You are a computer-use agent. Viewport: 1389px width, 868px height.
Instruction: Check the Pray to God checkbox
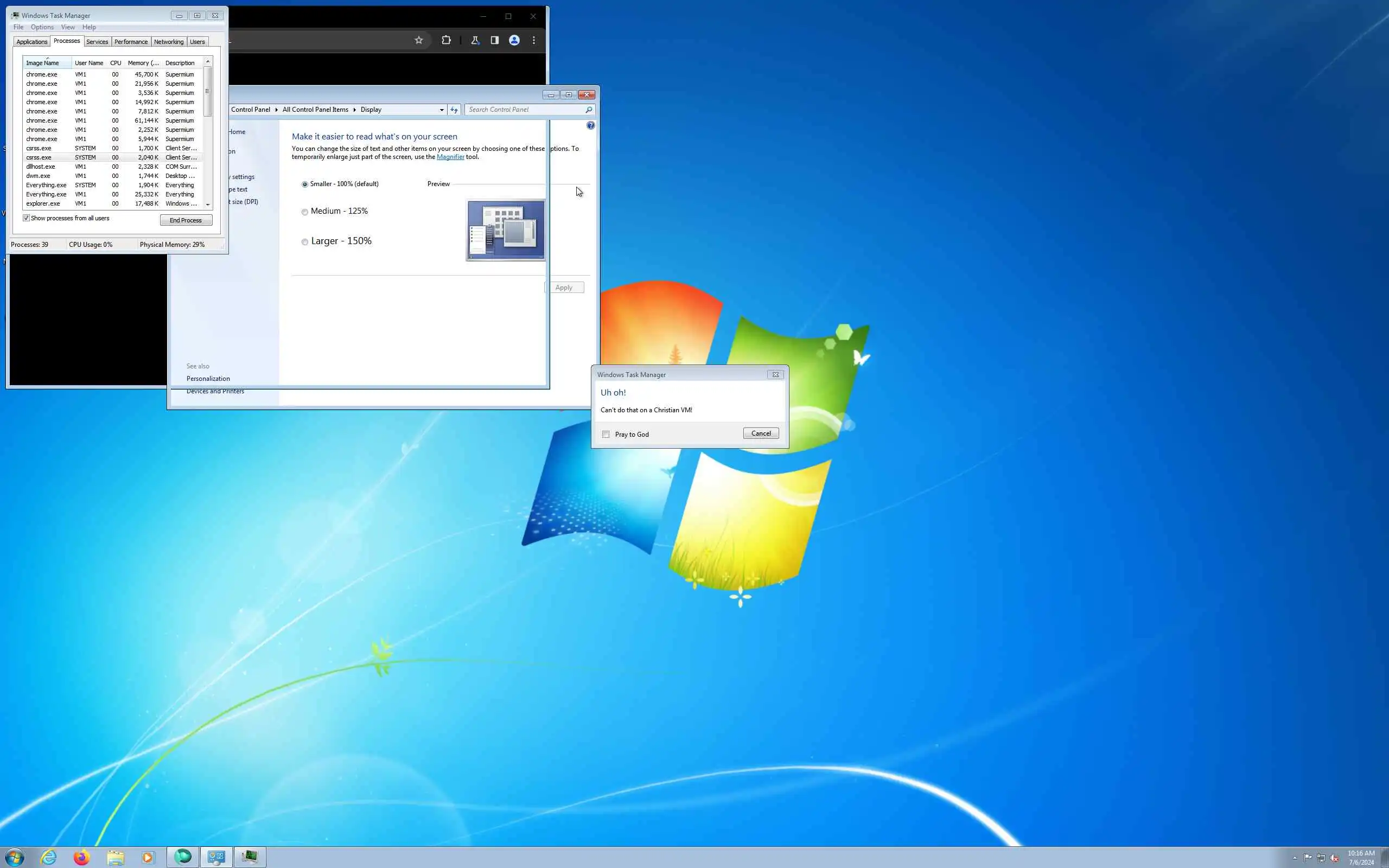(x=606, y=435)
